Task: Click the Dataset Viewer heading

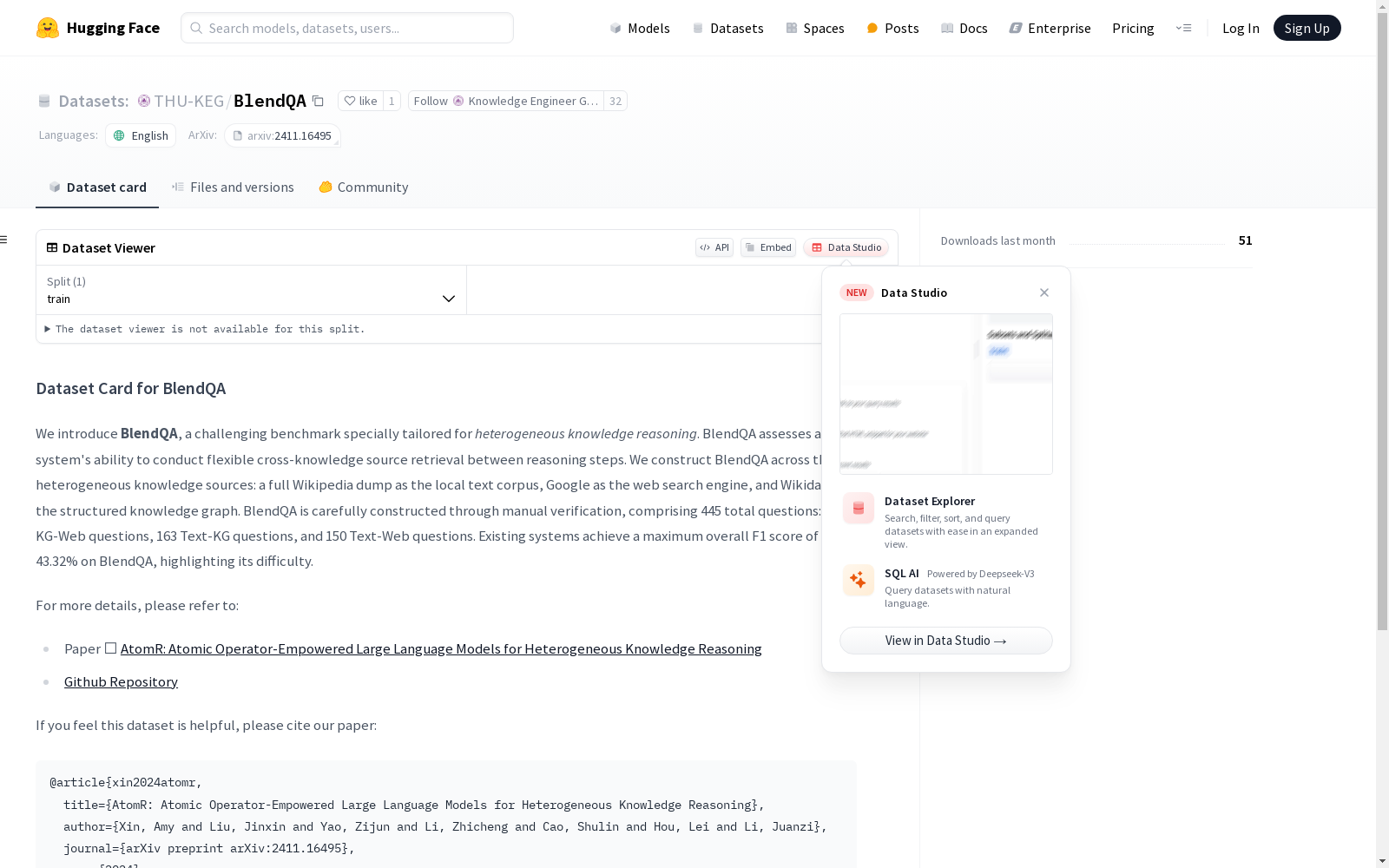Action: (109, 247)
